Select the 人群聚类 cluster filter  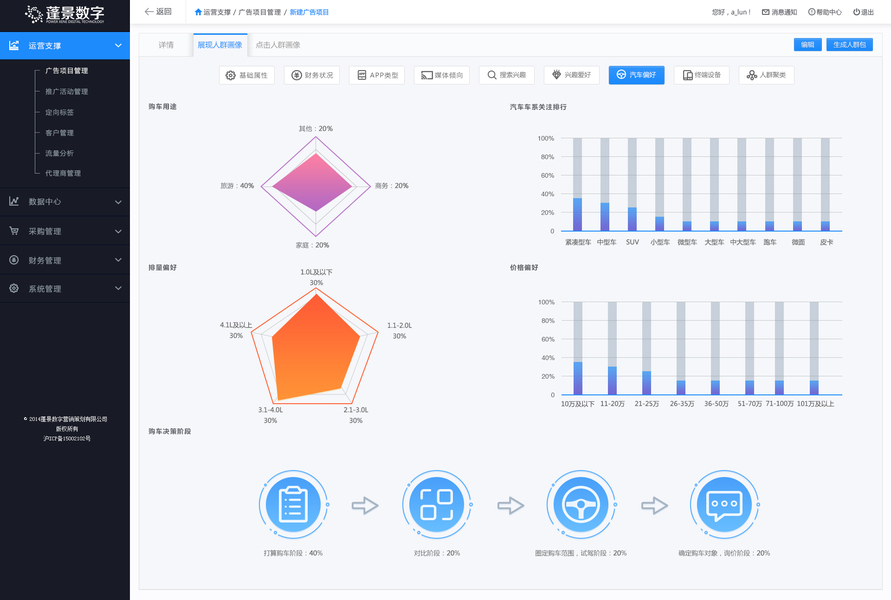tap(767, 75)
